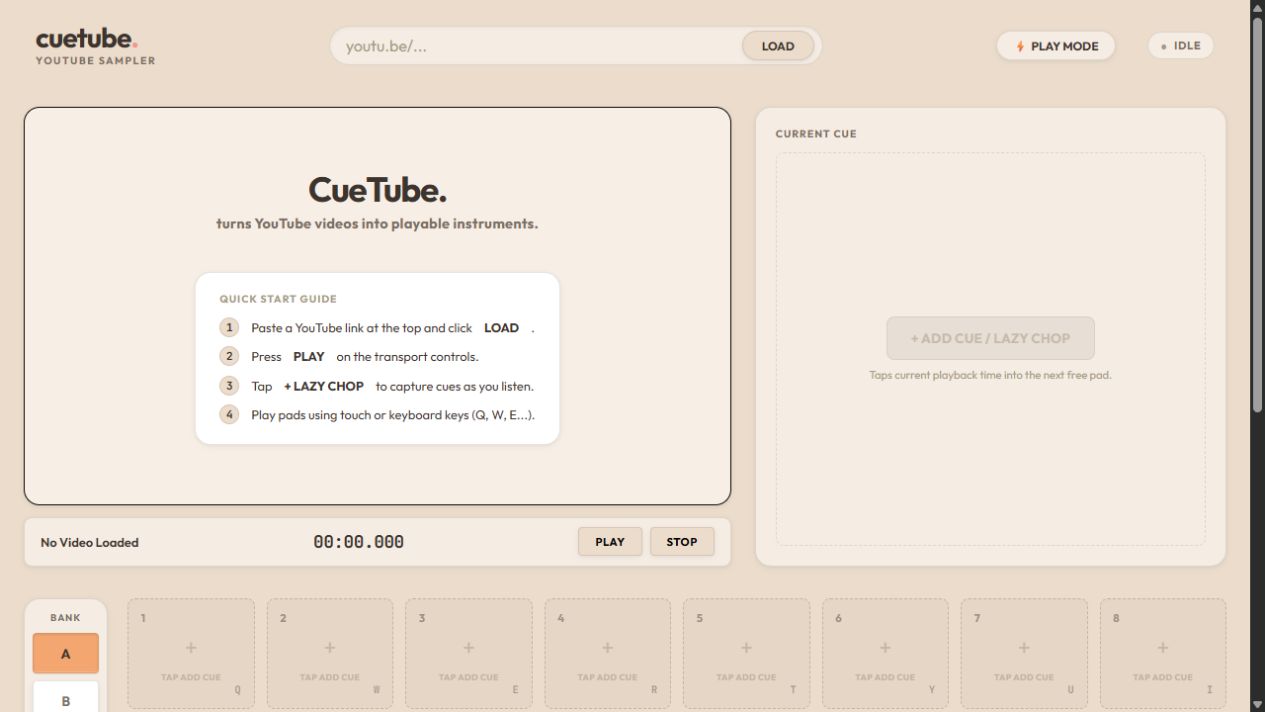Click the No Video Loaded label

pos(90,542)
